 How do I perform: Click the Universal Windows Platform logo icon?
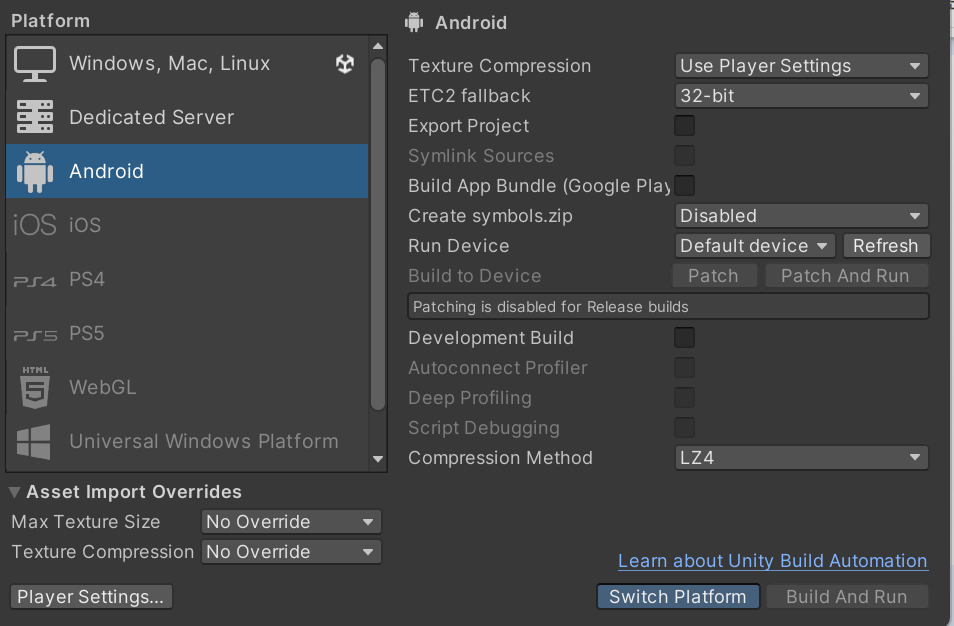point(34,442)
